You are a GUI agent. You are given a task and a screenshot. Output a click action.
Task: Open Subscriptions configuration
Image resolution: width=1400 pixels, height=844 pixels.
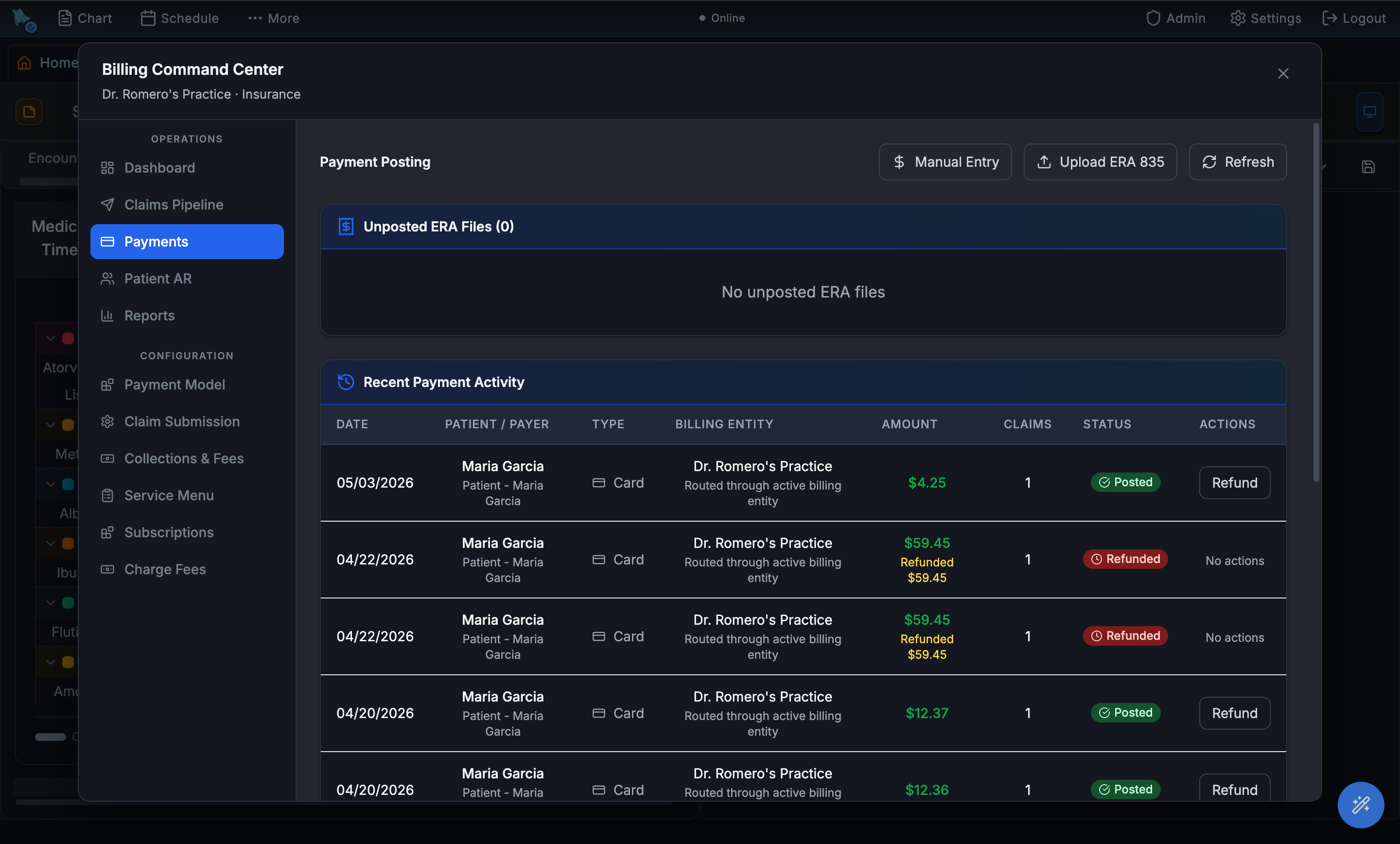pos(187,532)
